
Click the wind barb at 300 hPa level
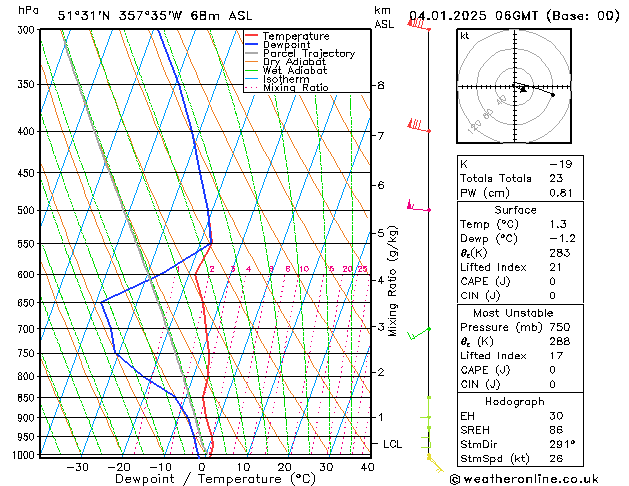[418, 25]
